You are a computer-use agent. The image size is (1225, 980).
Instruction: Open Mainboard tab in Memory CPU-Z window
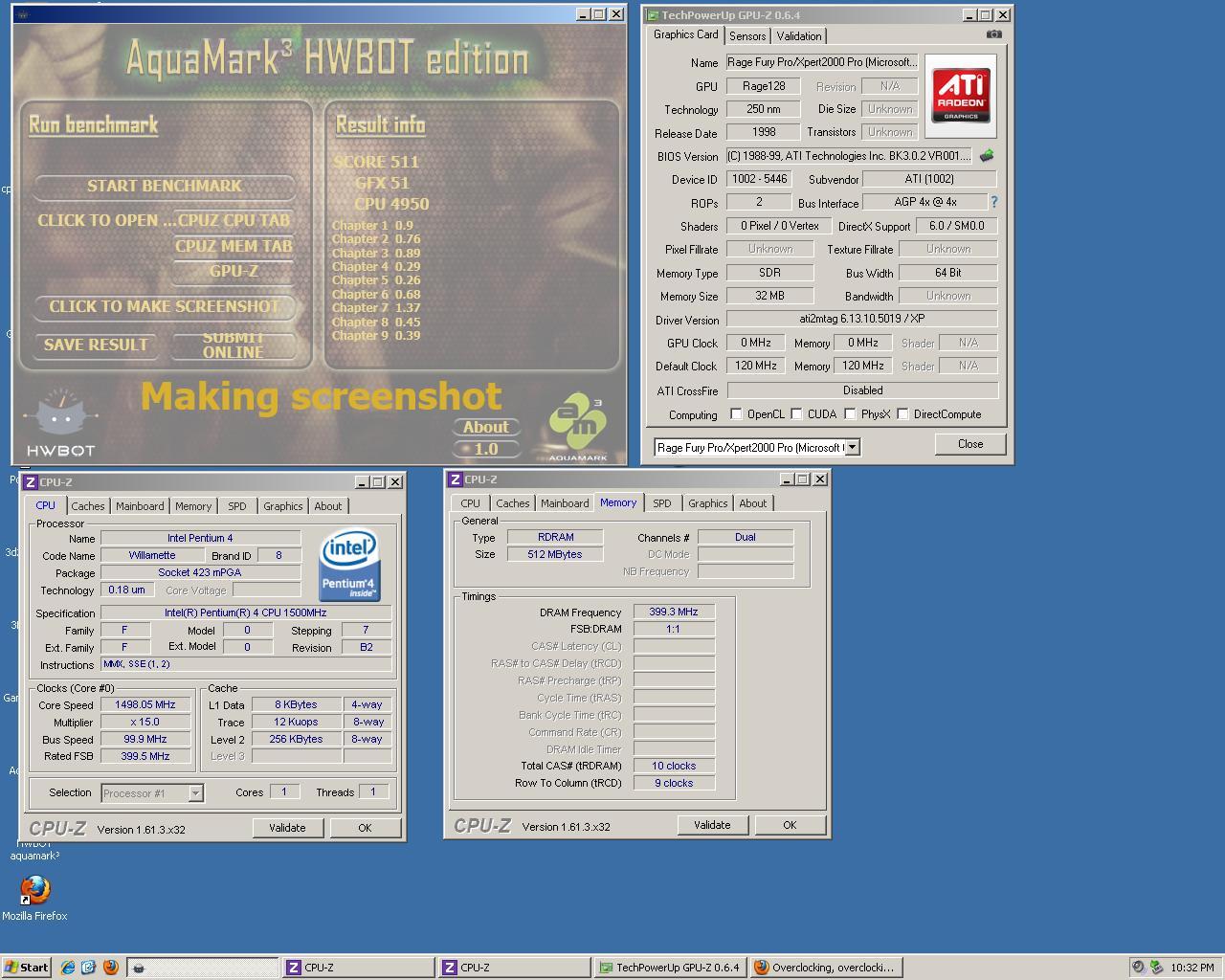coord(565,503)
